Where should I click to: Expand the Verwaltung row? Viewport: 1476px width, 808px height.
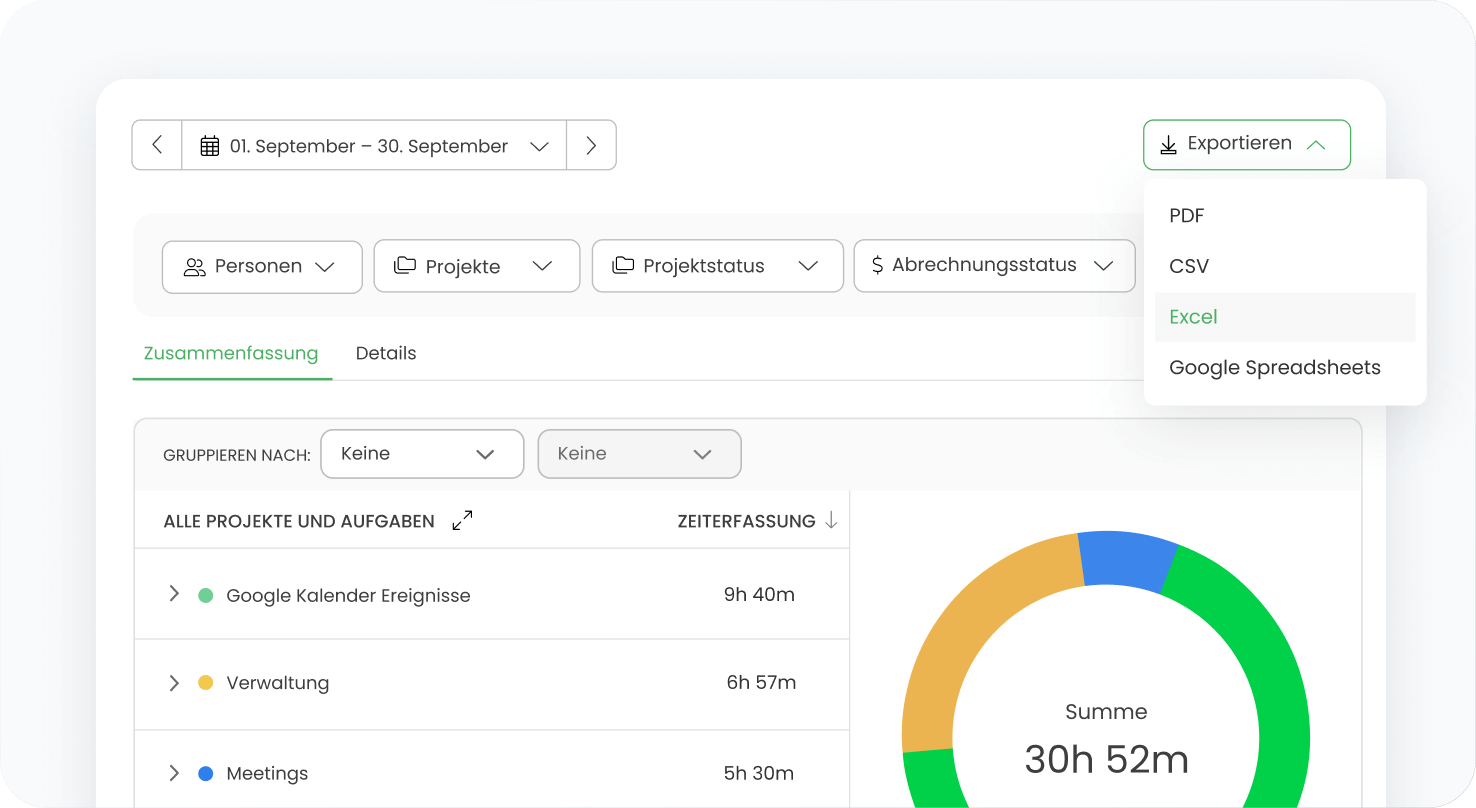pyautogui.click(x=174, y=683)
